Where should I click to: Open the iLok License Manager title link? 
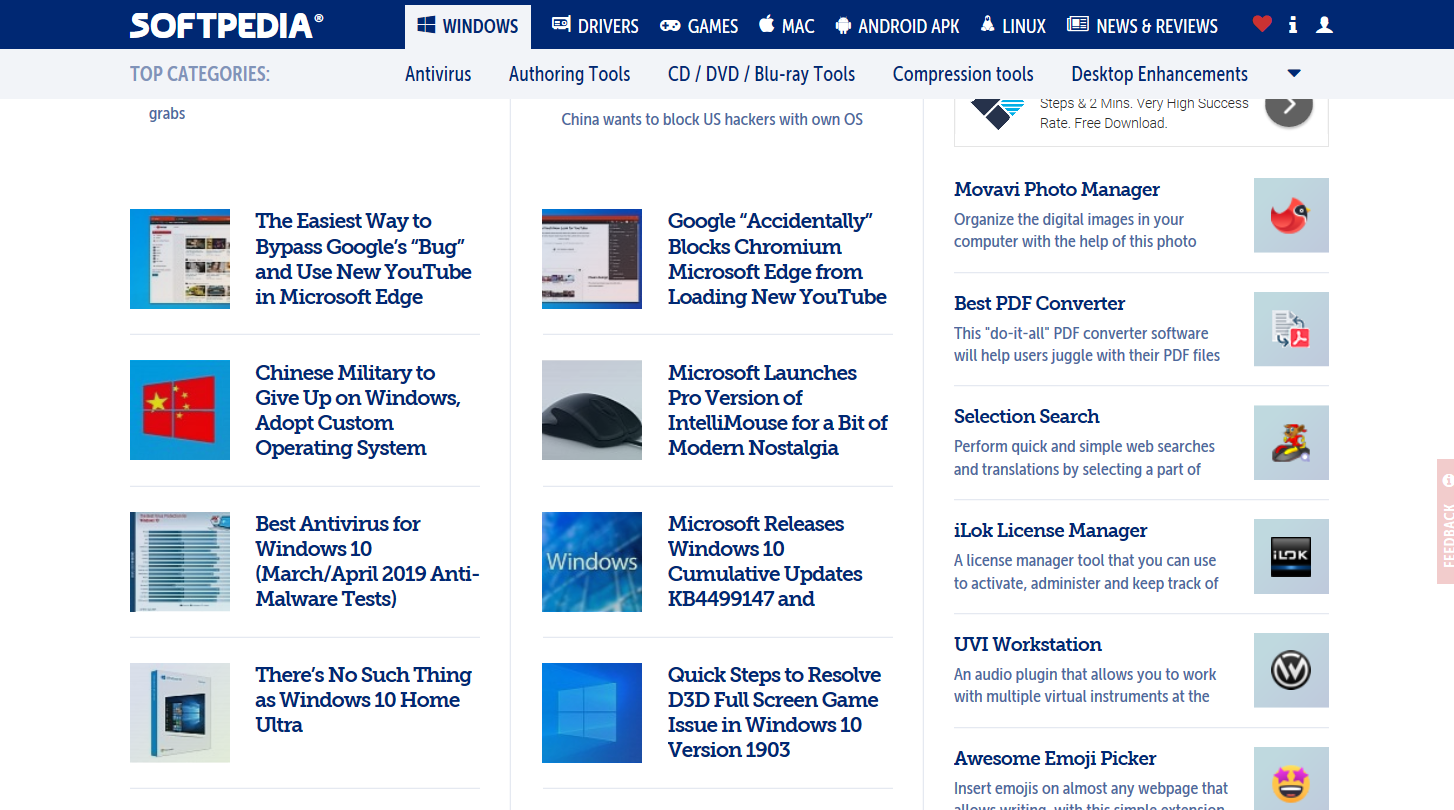click(1050, 530)
